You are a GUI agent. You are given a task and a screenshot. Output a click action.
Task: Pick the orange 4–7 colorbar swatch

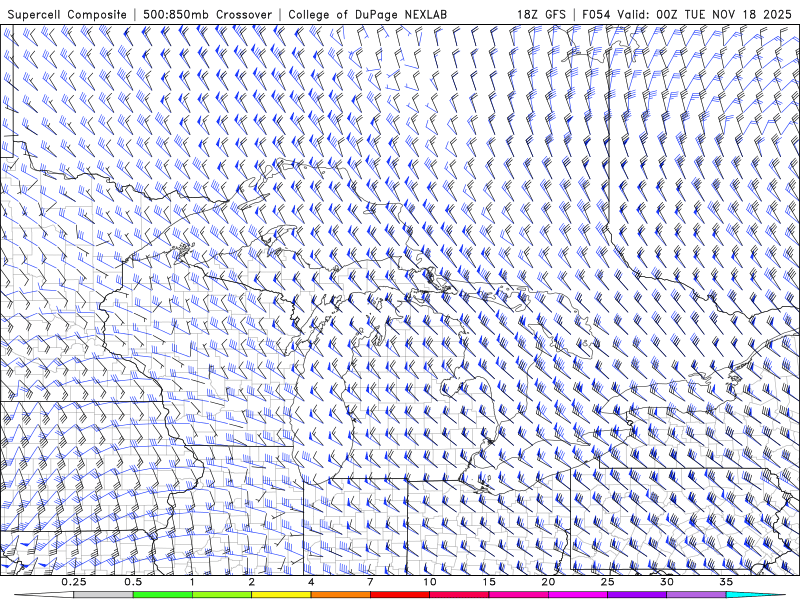tap(341, 595)
